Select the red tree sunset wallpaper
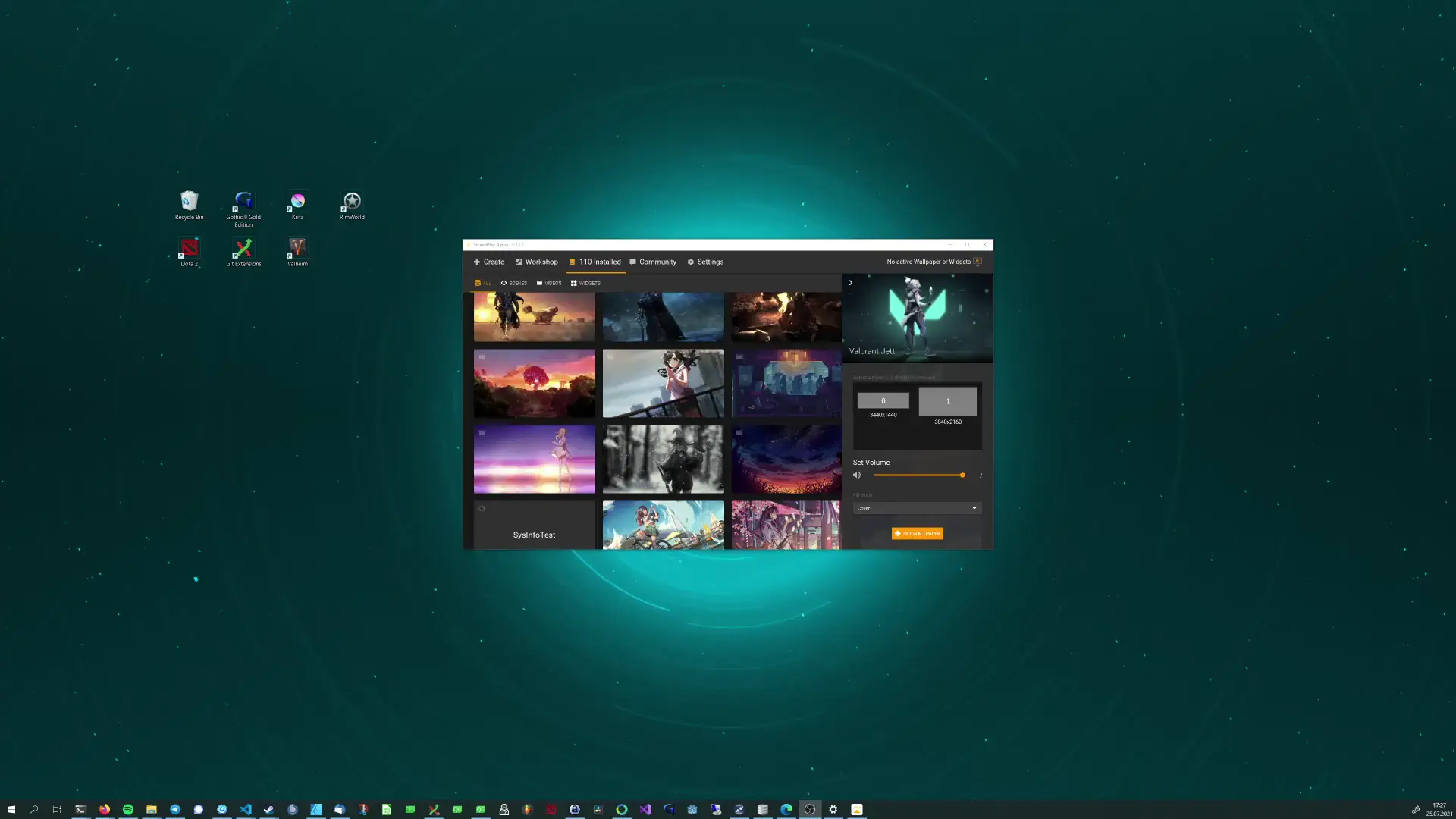The height and width of the screenshot is (819, 1456). 535,383
